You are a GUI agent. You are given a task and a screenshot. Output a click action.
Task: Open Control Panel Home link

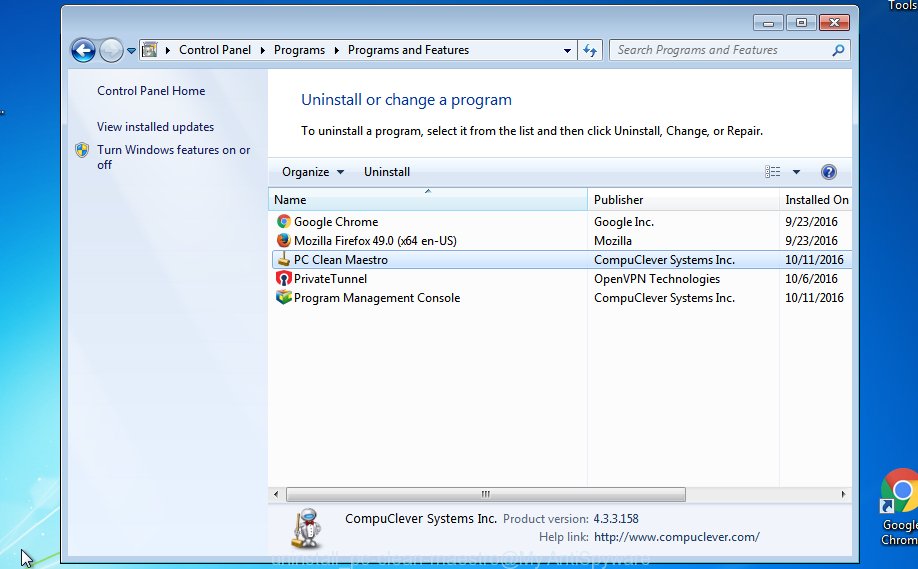click(151, 91)
